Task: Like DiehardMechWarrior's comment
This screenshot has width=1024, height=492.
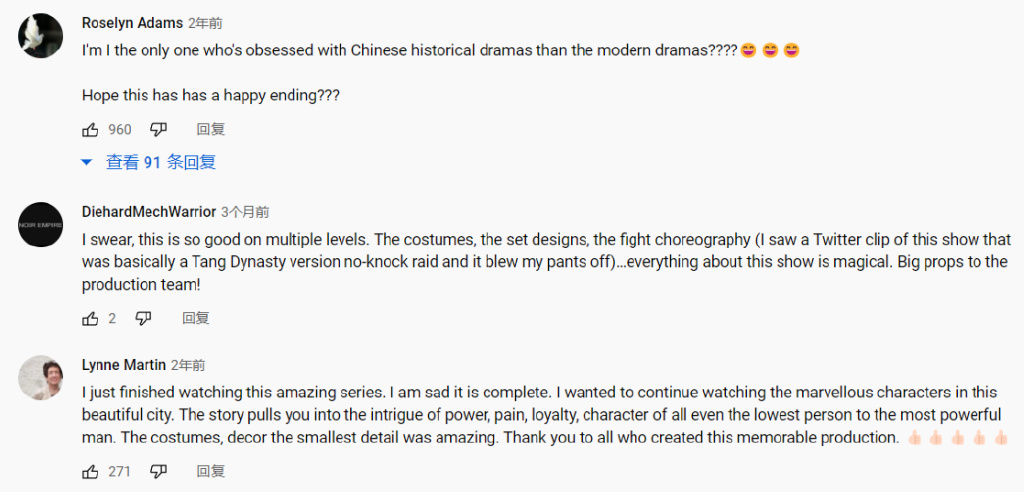Action: [90, 318]
